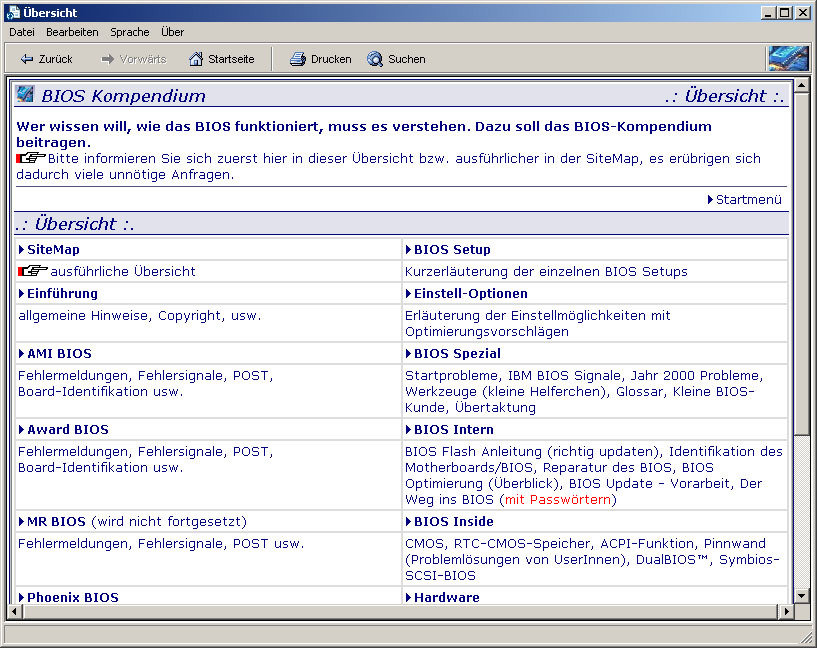The width and height of the screenshot is (817, 648).
Task: Click the pointing hand icon before 'Bitte informieren'
Action: click(x=31, y=158)
